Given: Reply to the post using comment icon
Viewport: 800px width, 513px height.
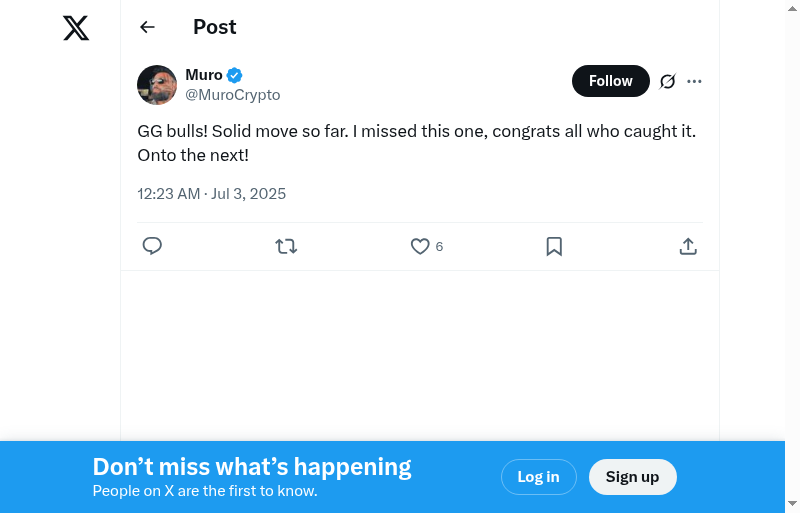Looking at the screenshot, I should (x=152, y=246).
